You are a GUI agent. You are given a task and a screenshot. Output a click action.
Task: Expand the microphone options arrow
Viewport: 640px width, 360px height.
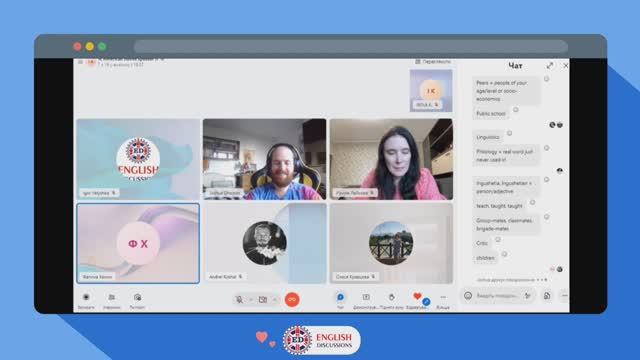(251, 300)
